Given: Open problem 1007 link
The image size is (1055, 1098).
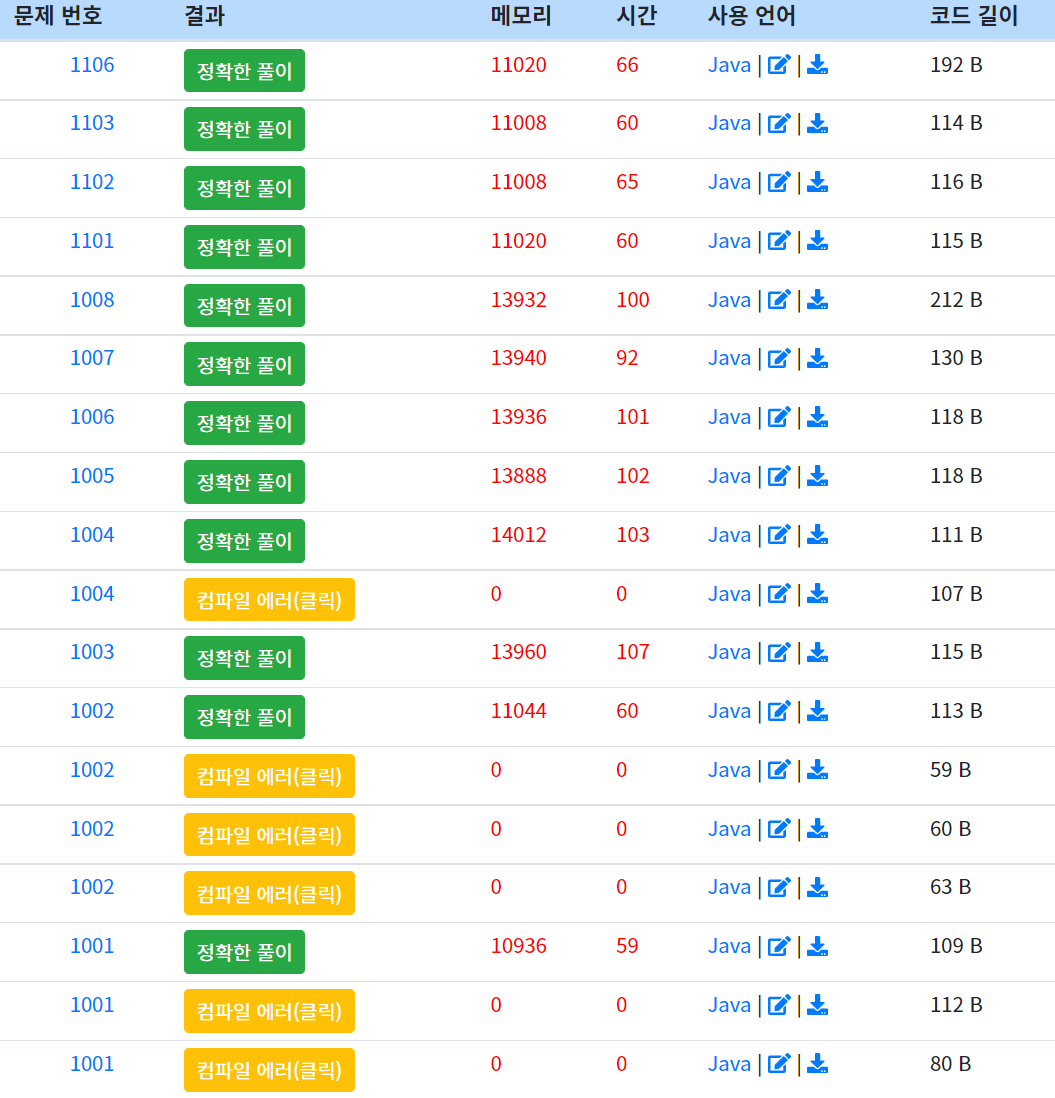Looking at the screenshot, I should (x=92, y=358).
